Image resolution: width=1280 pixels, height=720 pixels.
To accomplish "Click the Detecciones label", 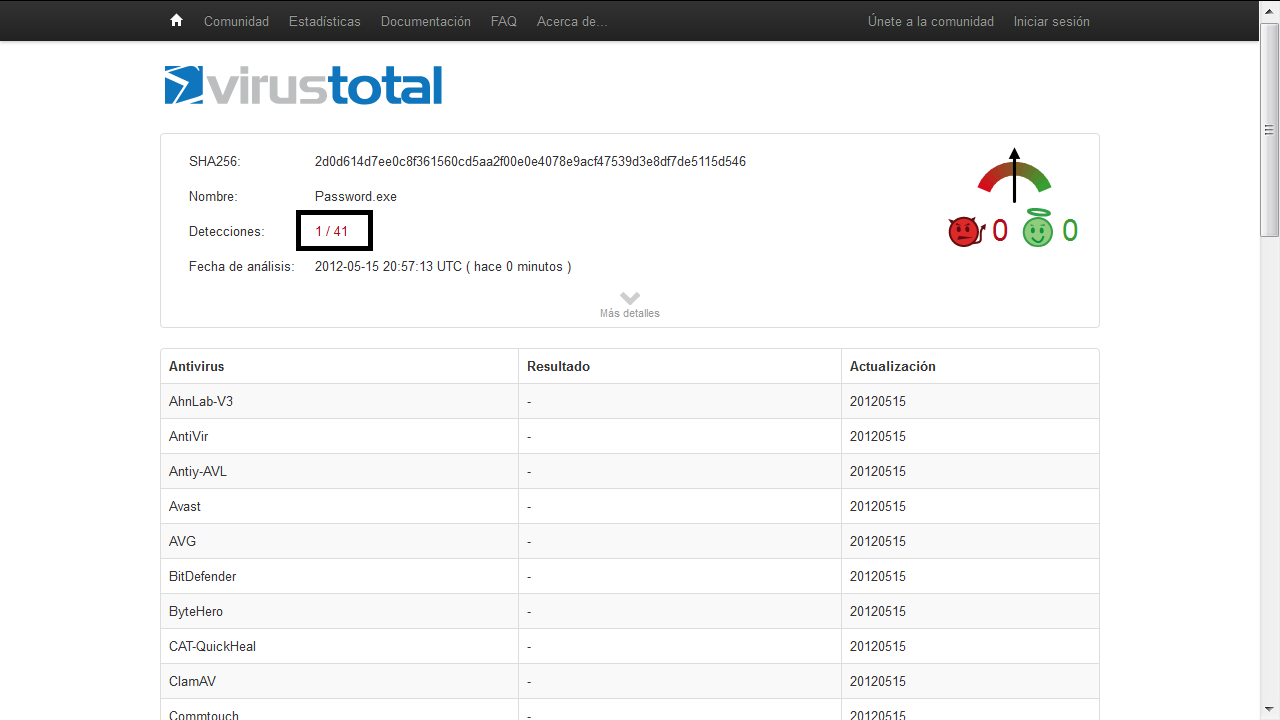I will click(x=227, y=231).
